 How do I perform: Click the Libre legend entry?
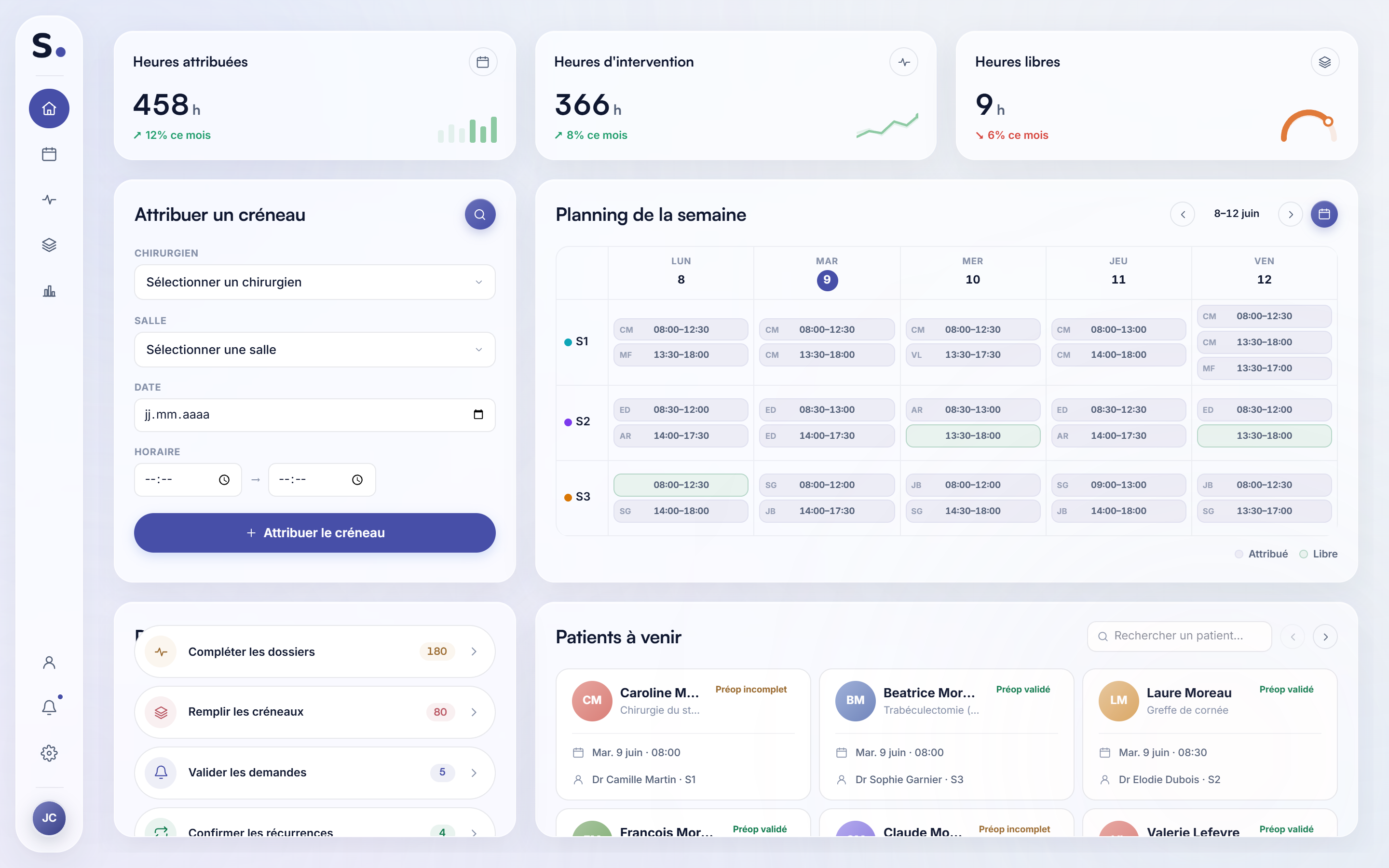[x=1319, y=554]
